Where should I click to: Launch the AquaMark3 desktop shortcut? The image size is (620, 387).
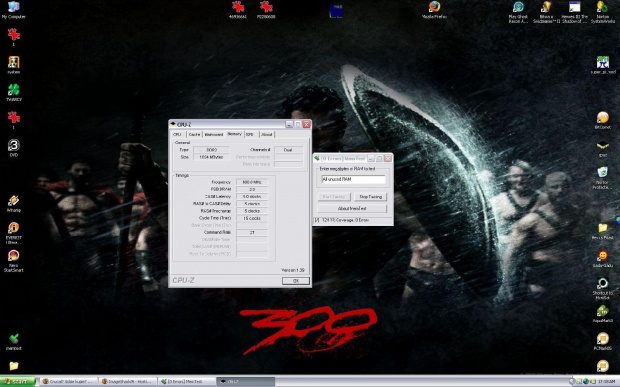(603, 314)
